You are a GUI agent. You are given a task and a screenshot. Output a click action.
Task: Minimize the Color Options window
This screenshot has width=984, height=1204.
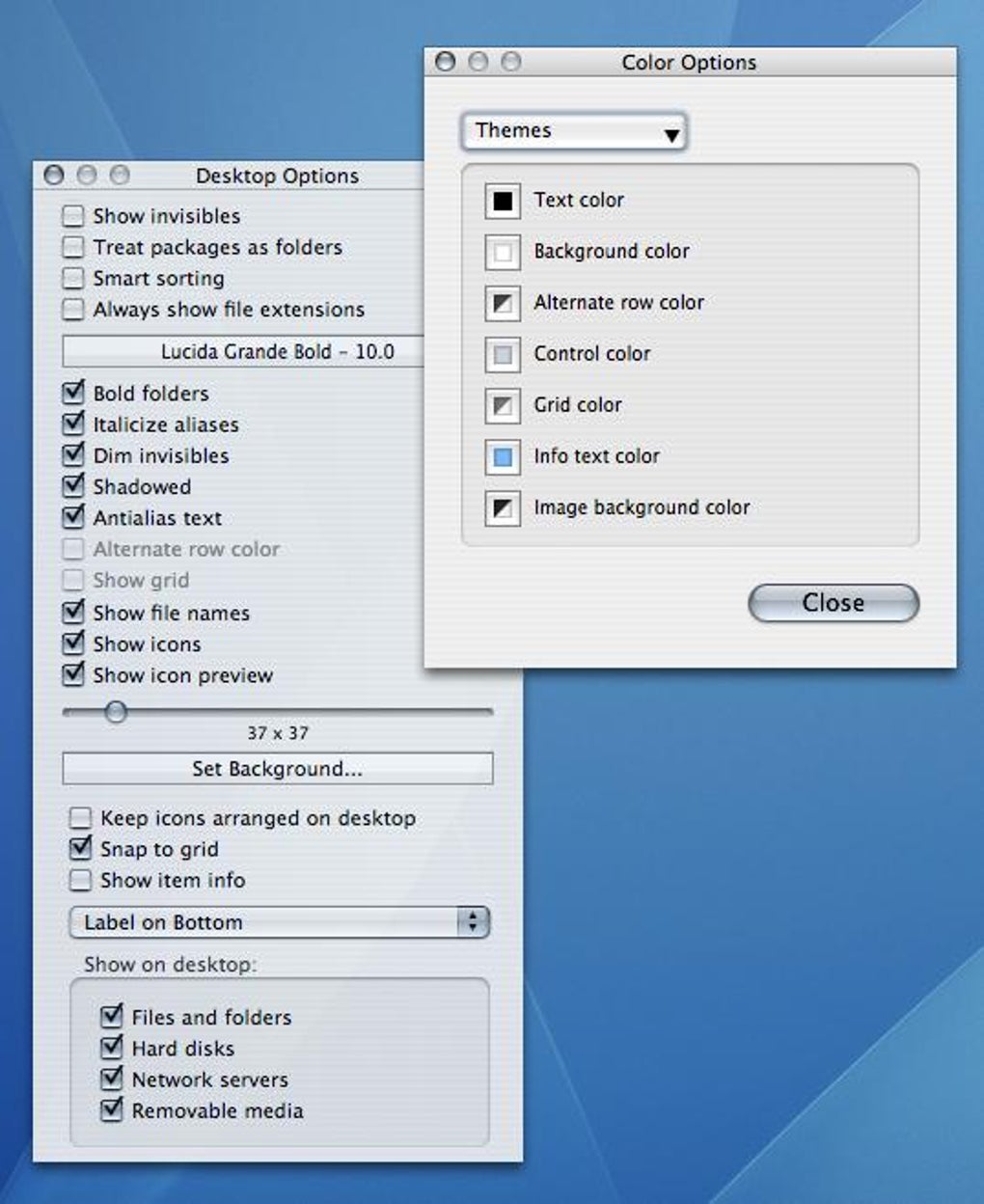pos(478,62)
